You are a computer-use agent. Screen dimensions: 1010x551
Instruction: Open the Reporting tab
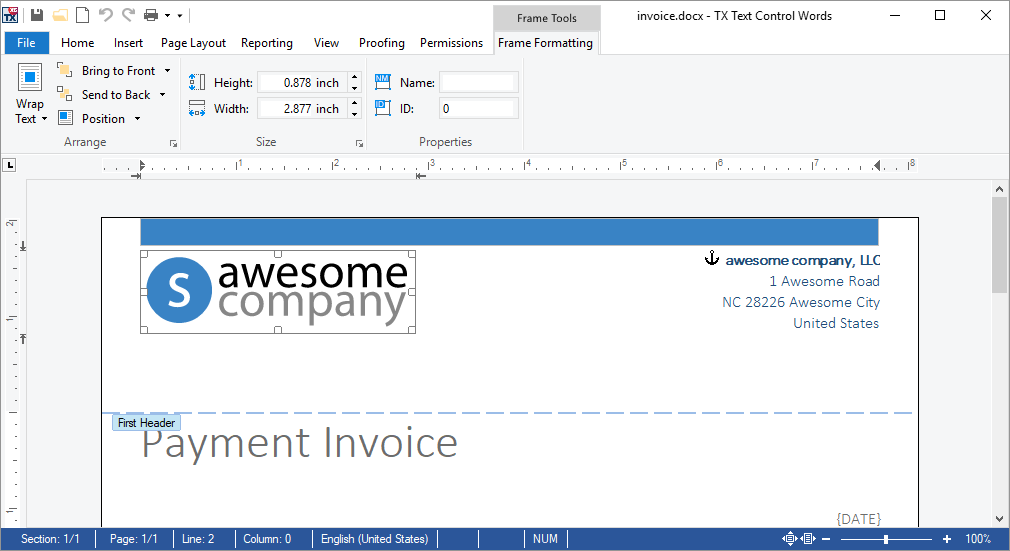click(267, 43)
